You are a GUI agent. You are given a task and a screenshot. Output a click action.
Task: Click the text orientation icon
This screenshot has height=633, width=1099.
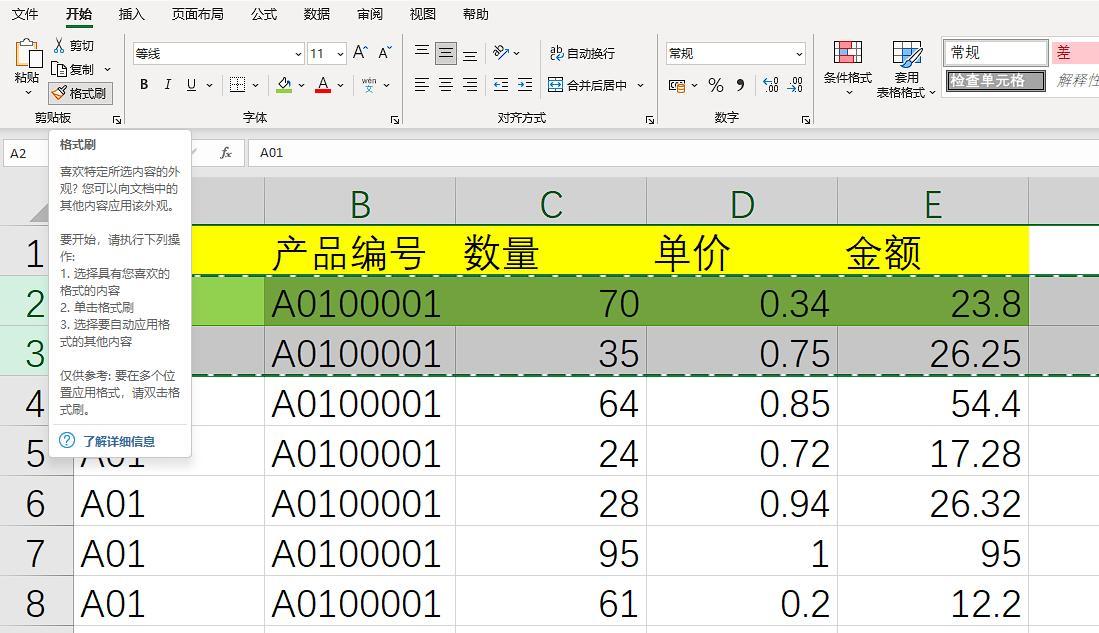tap(501, 53)
